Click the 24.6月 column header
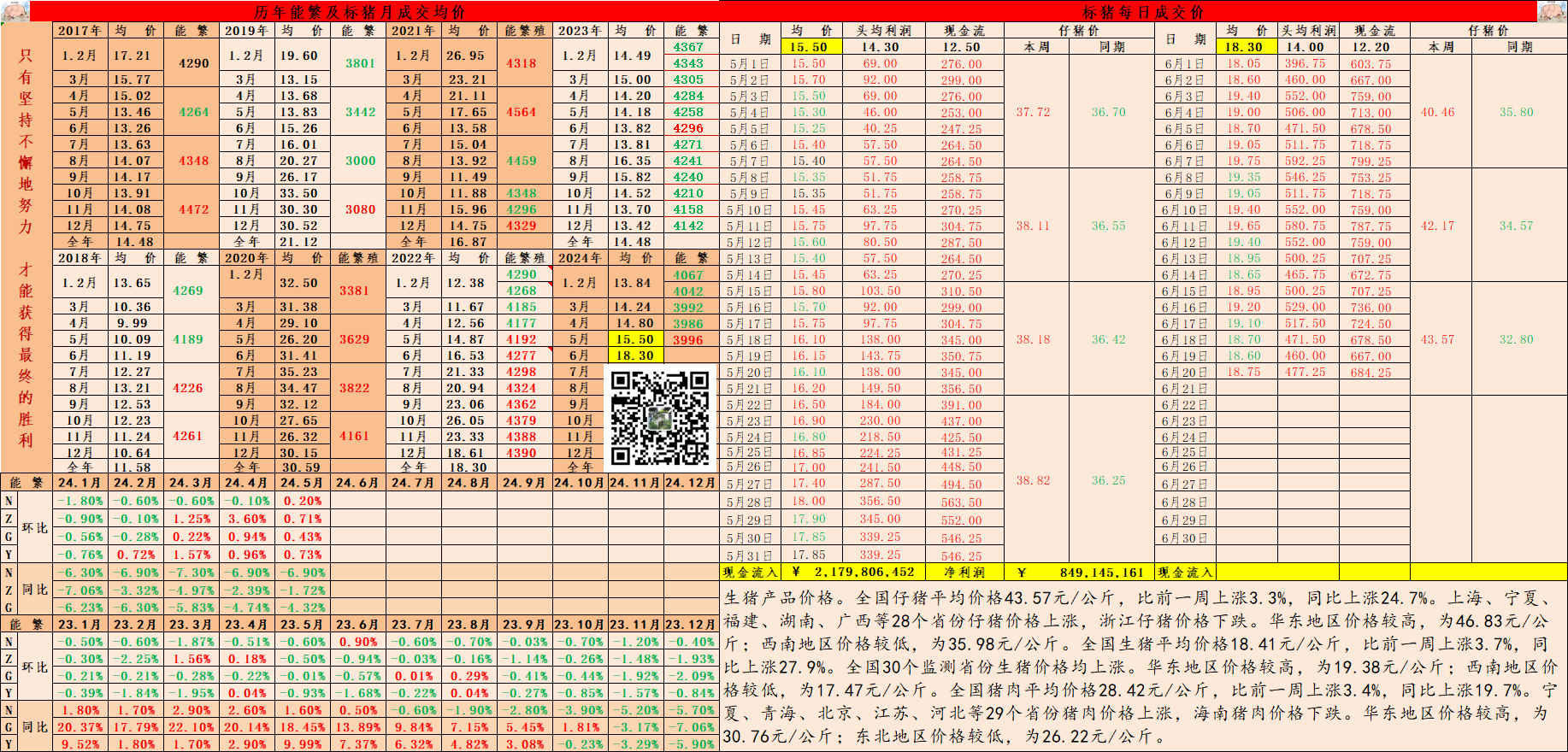This screenshot has width=1568, height=752. point(357,483)
